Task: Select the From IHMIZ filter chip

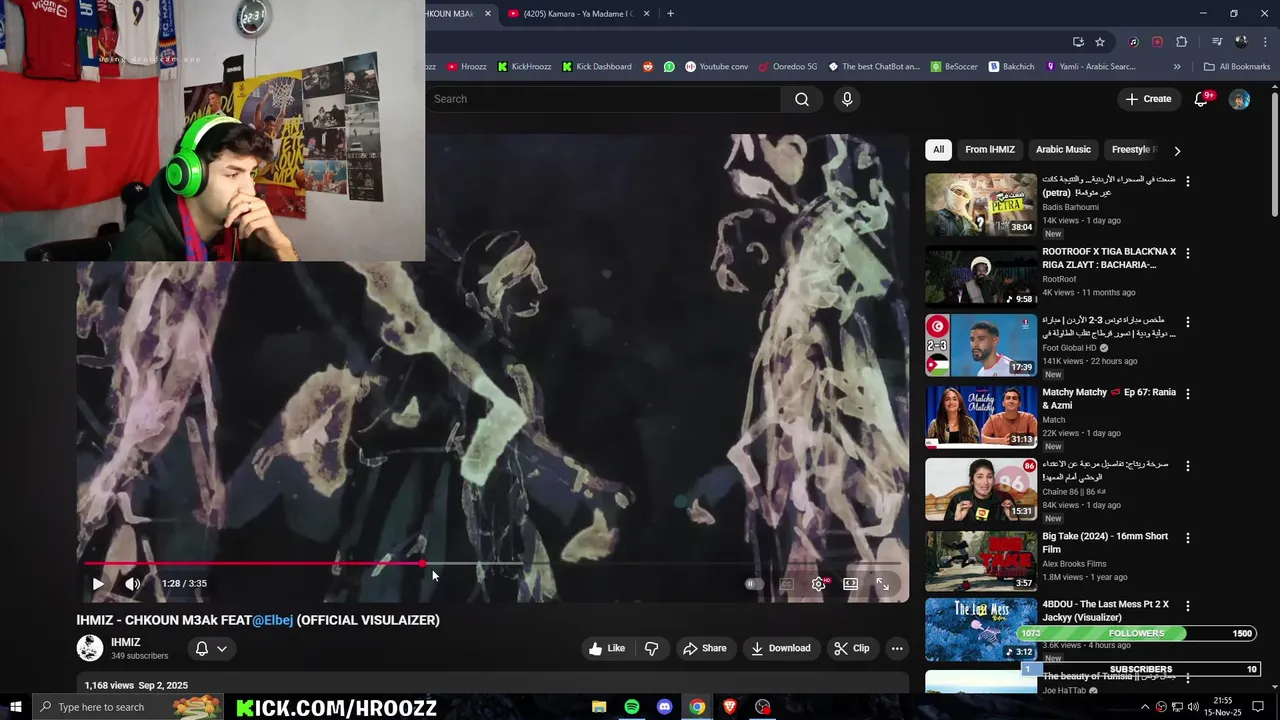Action: tap(990, 150)
